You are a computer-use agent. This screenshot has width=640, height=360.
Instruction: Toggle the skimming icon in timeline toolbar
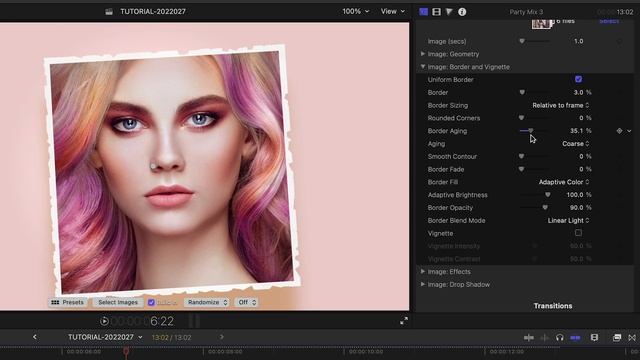click(529, 338)
